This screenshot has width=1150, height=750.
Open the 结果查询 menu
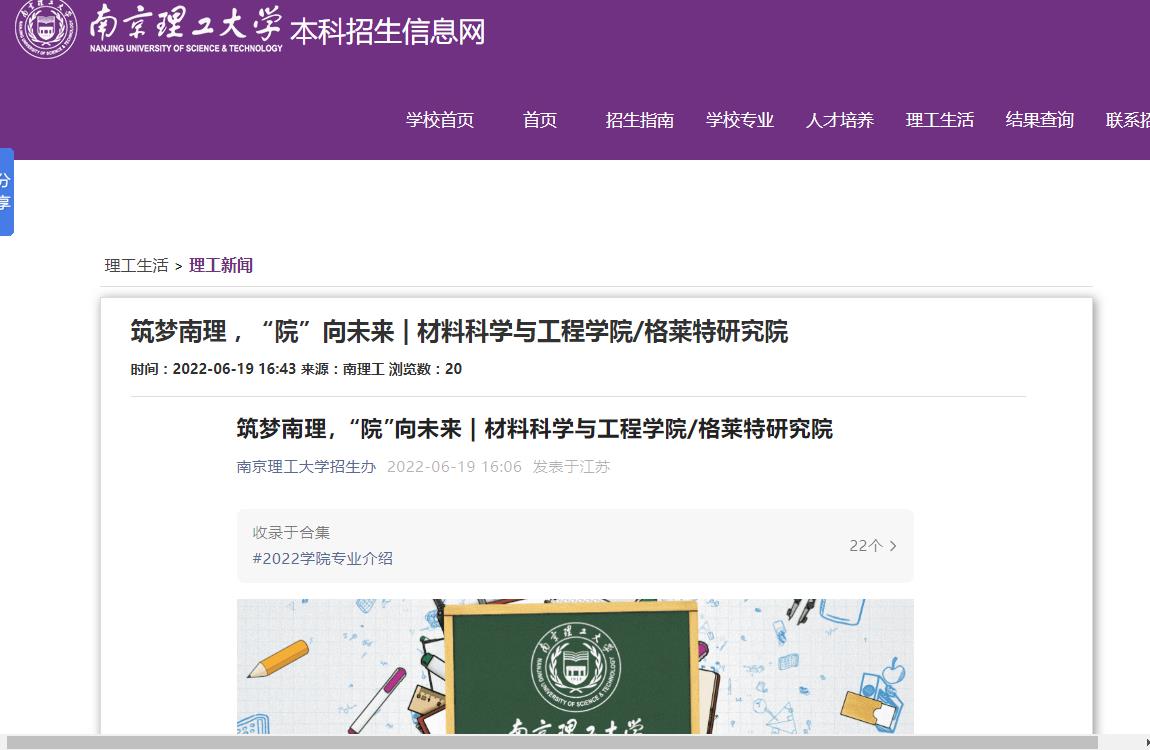(x=1040, y=120)
